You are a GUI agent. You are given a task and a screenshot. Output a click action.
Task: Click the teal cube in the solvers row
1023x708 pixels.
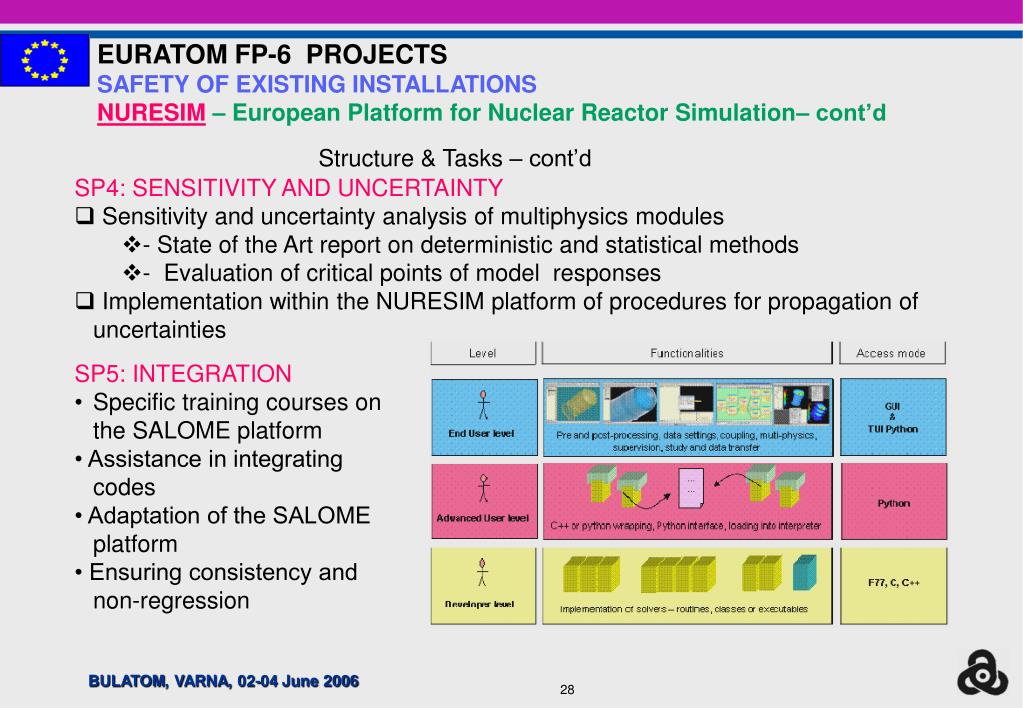pyautogui.click(x=804, y=573)
